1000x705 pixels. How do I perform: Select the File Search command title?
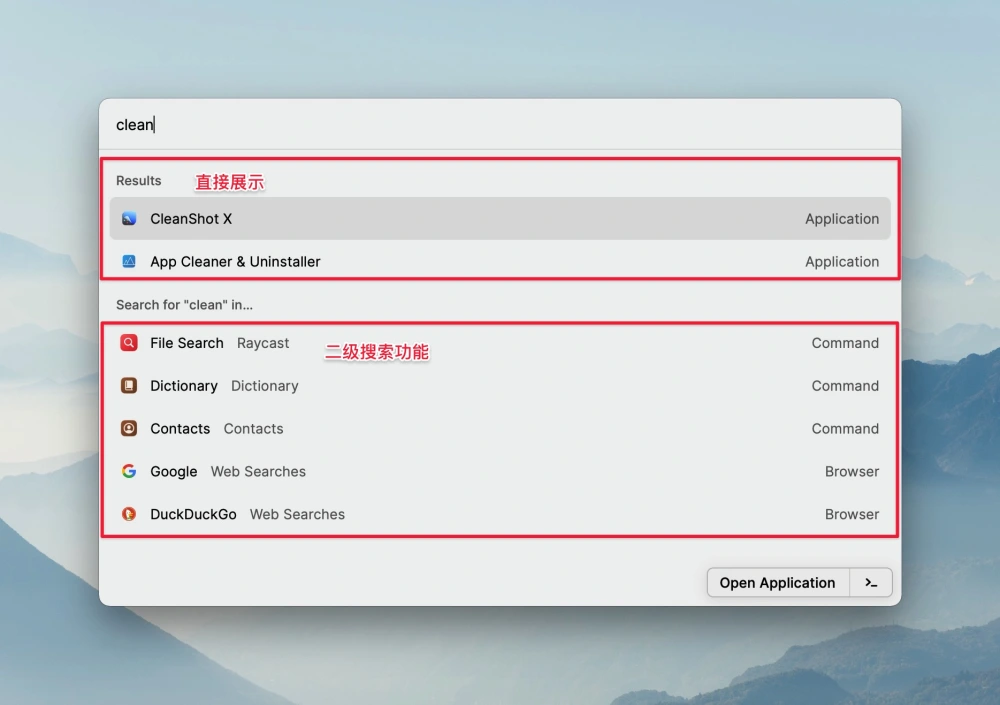(x=187, y=343)
